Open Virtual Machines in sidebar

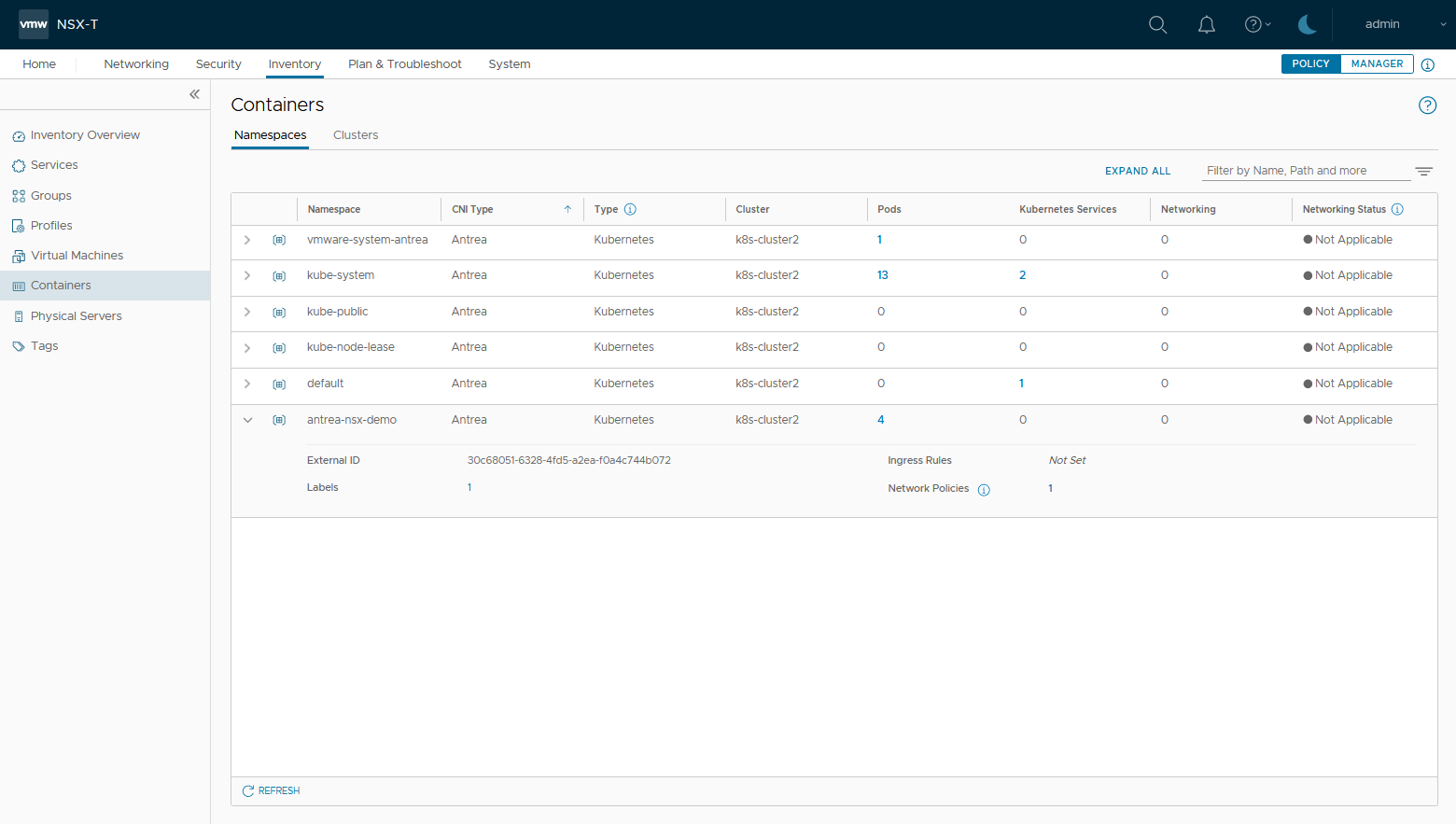[x=77, y=256]
